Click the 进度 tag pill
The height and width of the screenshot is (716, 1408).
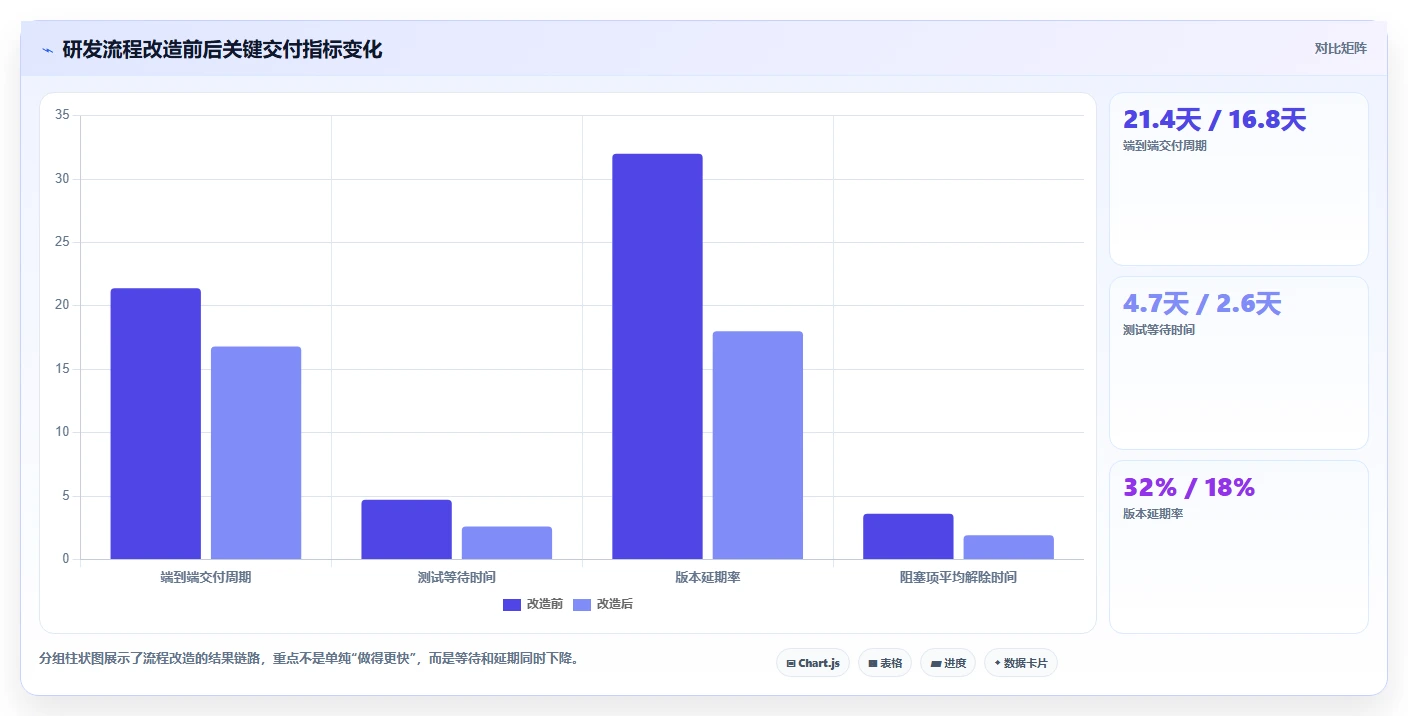(947, 663)
